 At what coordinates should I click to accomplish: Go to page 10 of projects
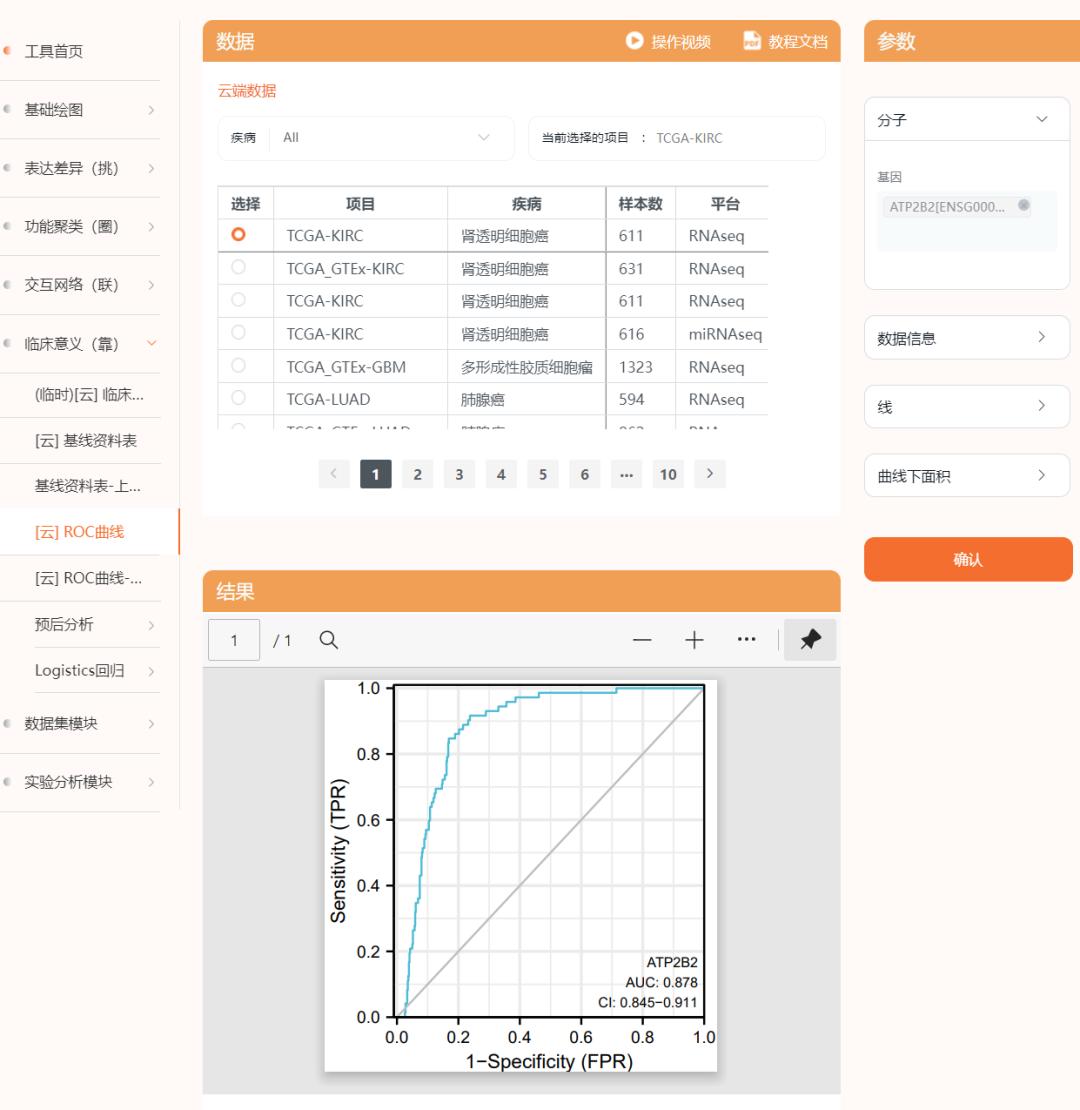(x=668, y=474)
